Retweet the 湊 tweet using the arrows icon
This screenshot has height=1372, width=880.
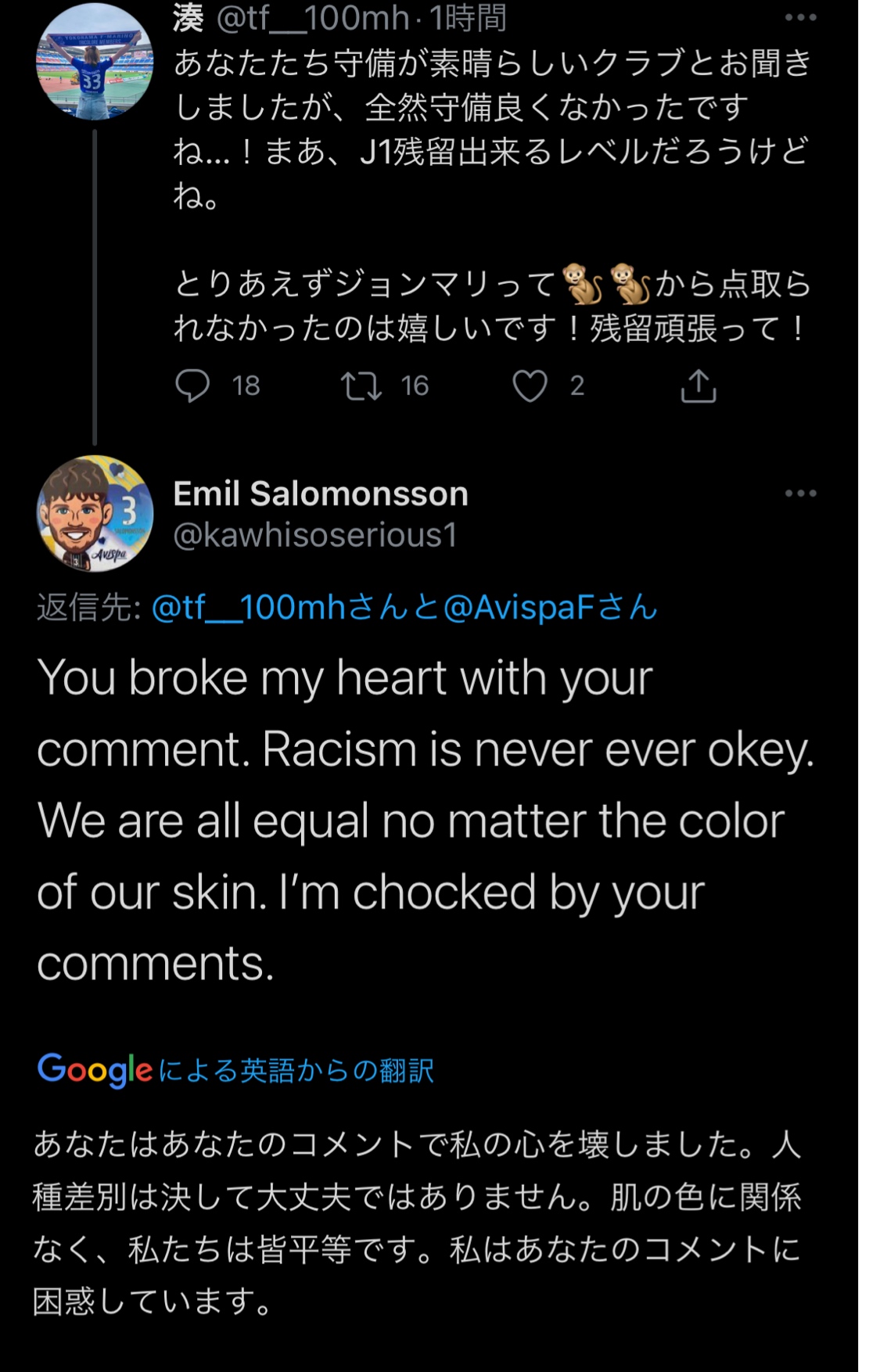click(361, 386)
